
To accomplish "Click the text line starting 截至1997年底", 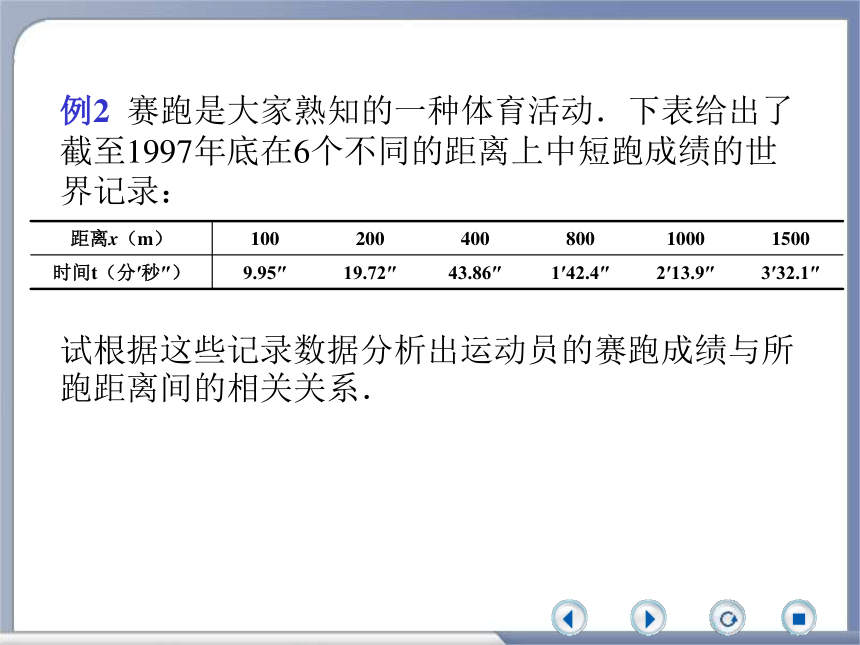I will coord(419,151).
